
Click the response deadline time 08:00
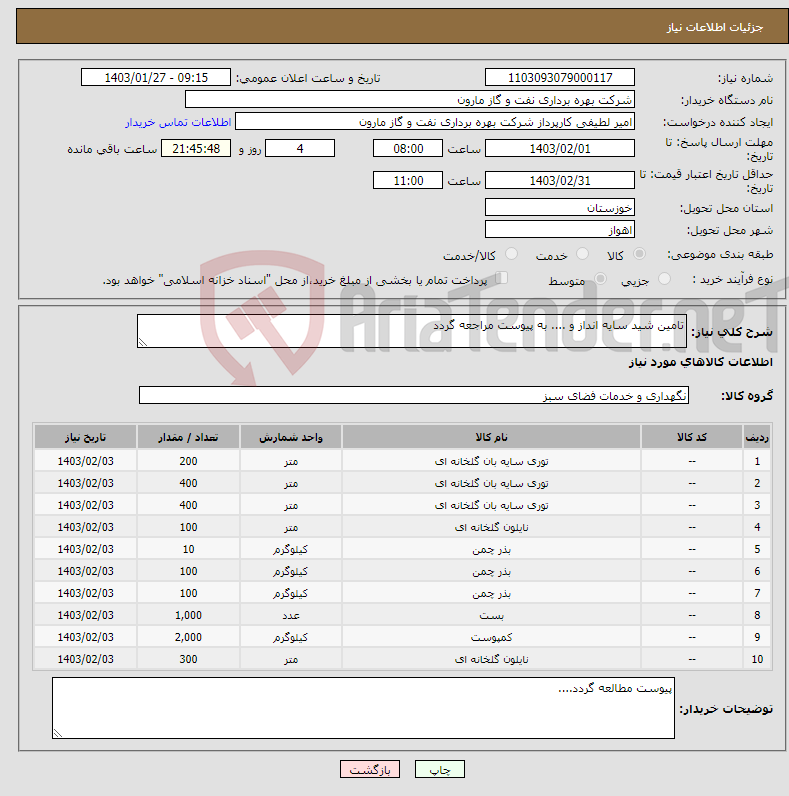click(x=408, y=148)
